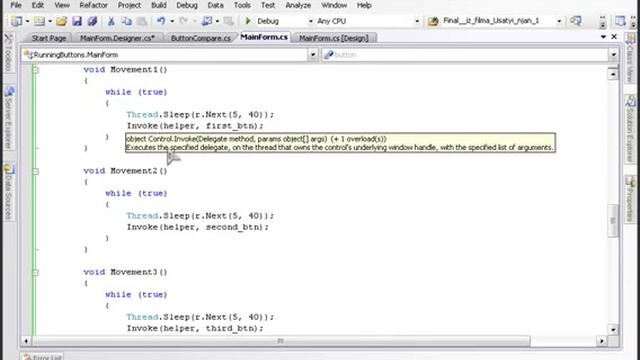Image resolution: width=640 pixels, height=360 pixels.
Task: Switch to the MainForm.cs [Design] tab
Action: (x=333, y=38)
